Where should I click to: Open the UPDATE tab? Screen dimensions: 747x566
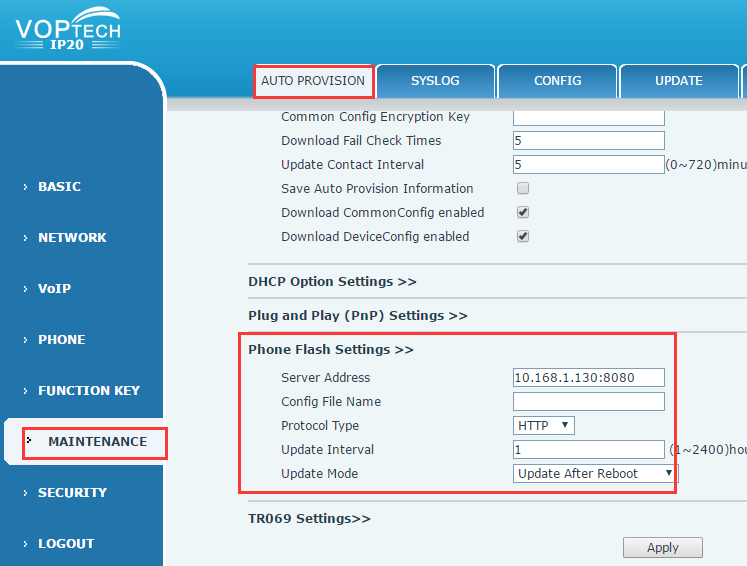pyautogui.click(x=679, y=81)
